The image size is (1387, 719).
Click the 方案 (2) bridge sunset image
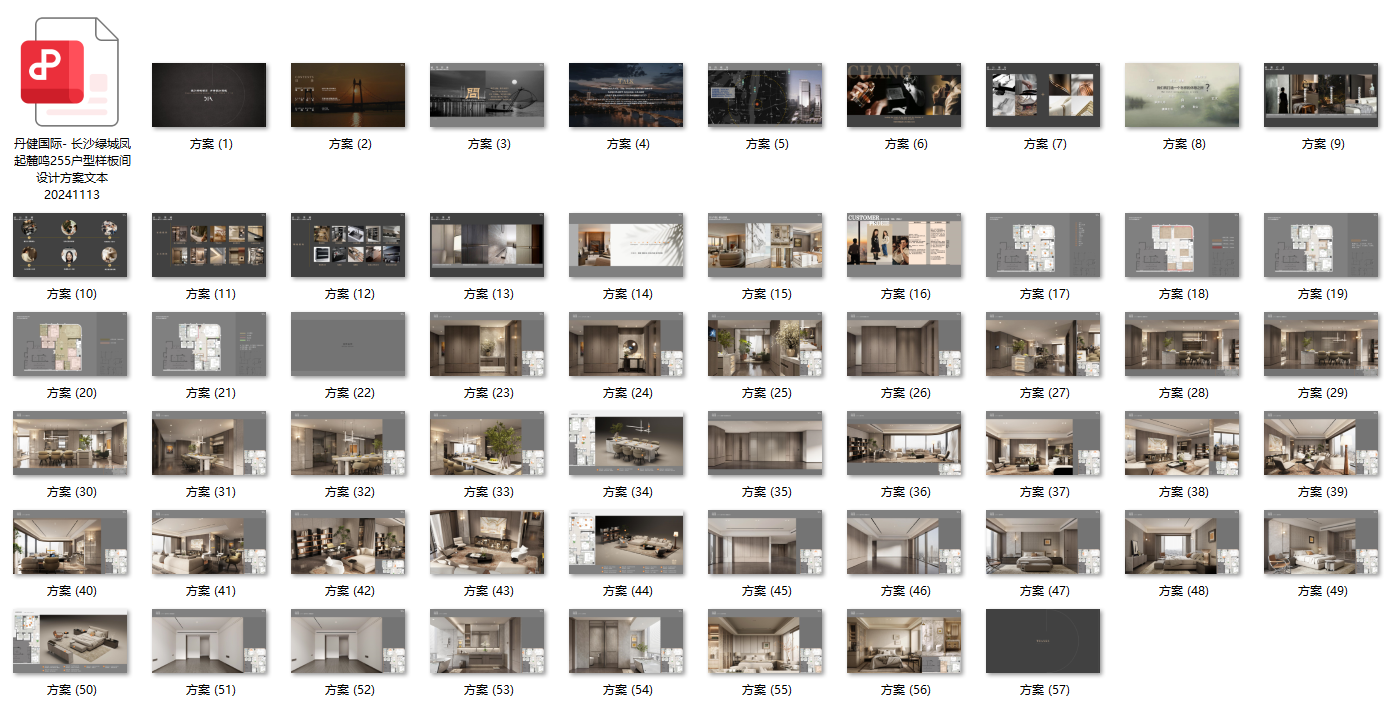coord(348,95)
